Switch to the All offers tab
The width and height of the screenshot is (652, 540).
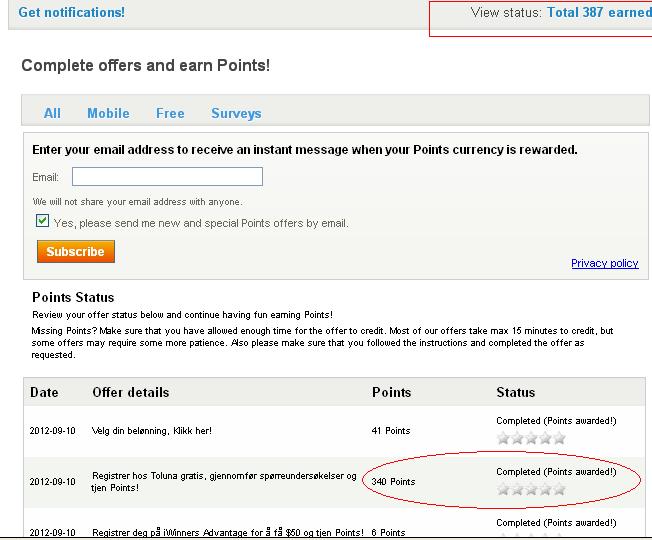click(52, 114)
